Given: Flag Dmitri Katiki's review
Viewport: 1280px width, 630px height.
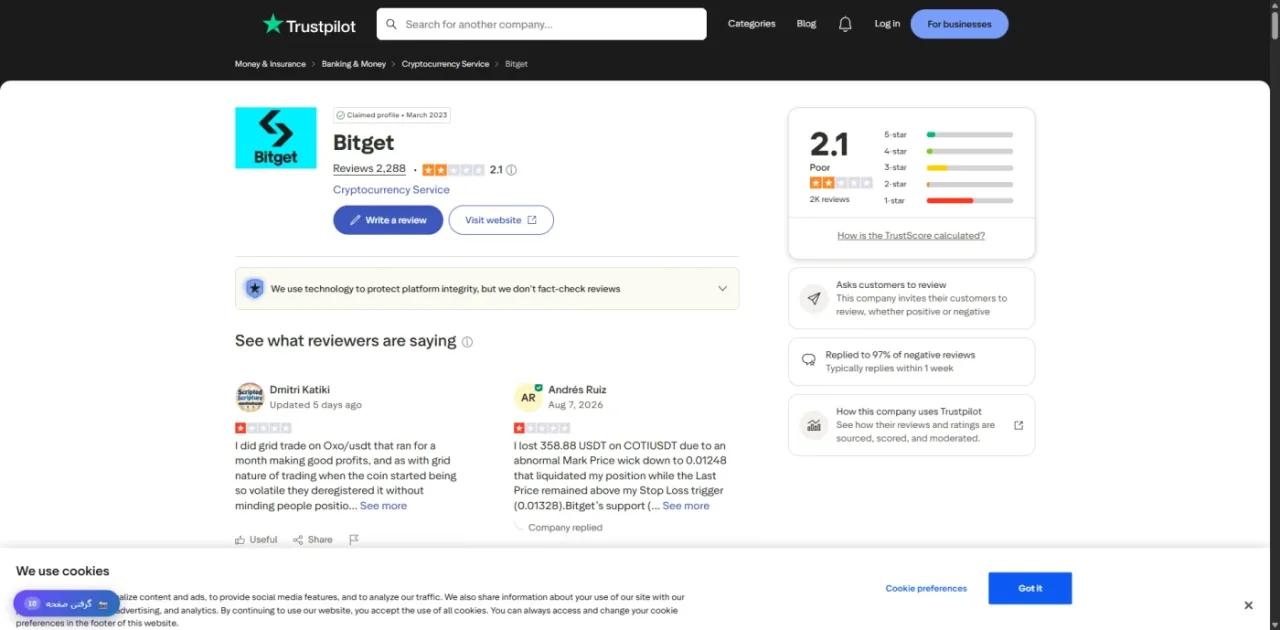Looking at the screenshot, I should tap(354, 540).
